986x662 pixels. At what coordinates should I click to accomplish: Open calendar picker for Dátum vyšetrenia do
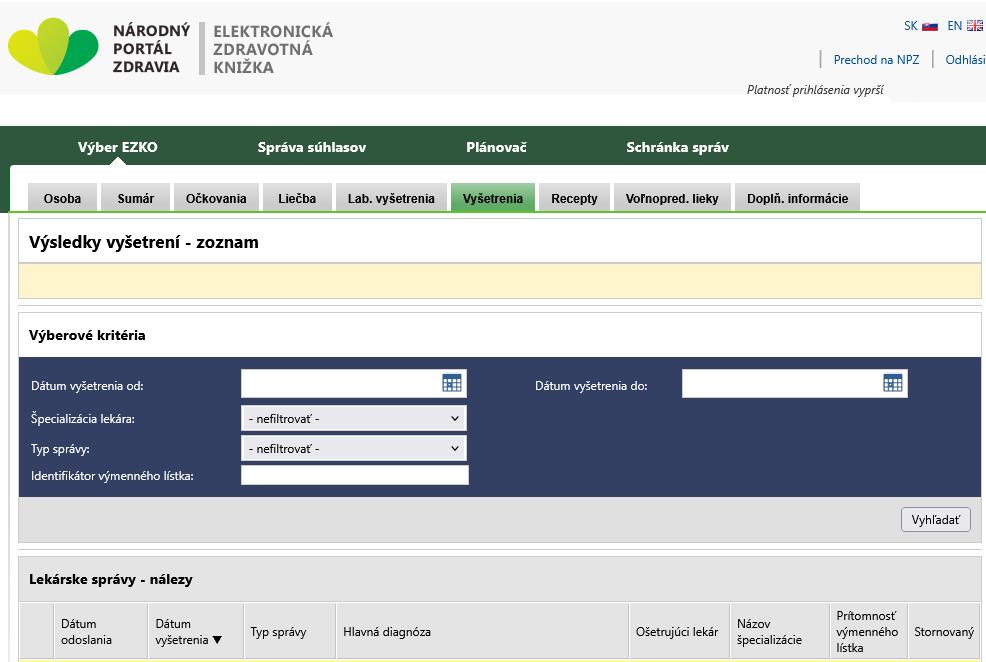click(893, 383)
